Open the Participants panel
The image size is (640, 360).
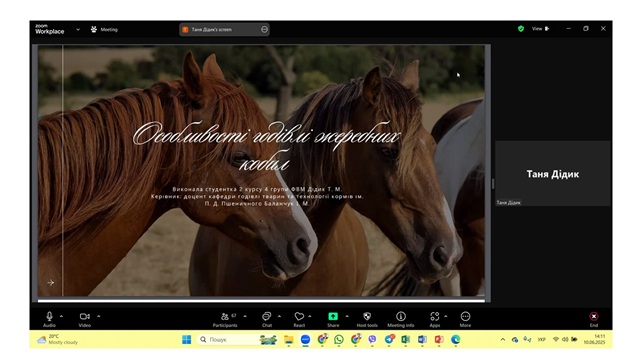coord(225,319)
